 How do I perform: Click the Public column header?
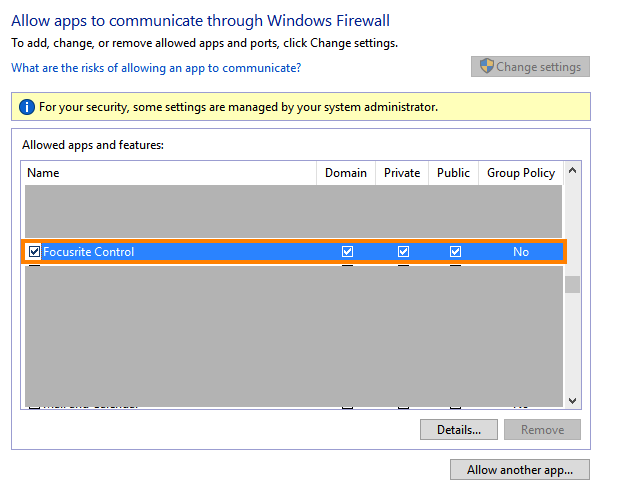[x=453, y=173]
